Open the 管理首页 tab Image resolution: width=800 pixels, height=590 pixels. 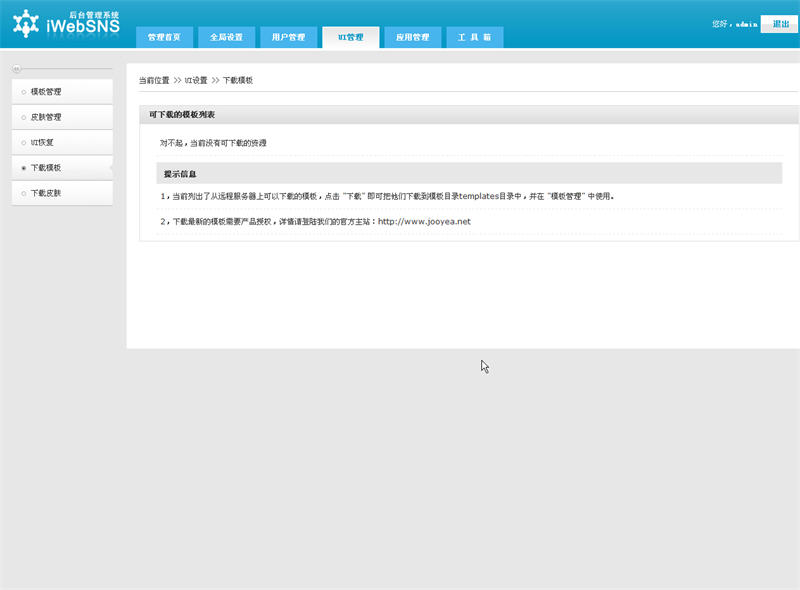coord(164,37)
